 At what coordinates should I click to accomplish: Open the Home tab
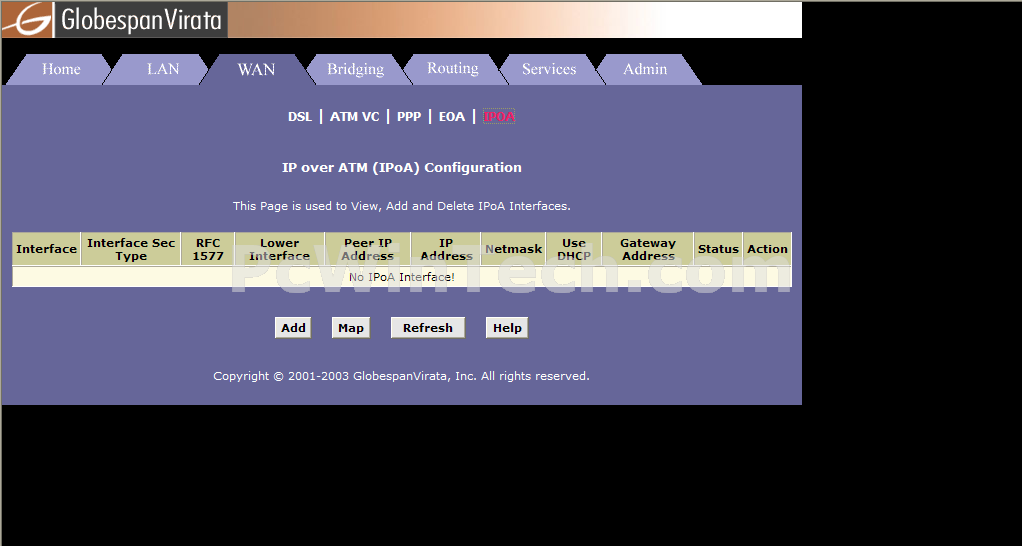click(x=61, y=69)
